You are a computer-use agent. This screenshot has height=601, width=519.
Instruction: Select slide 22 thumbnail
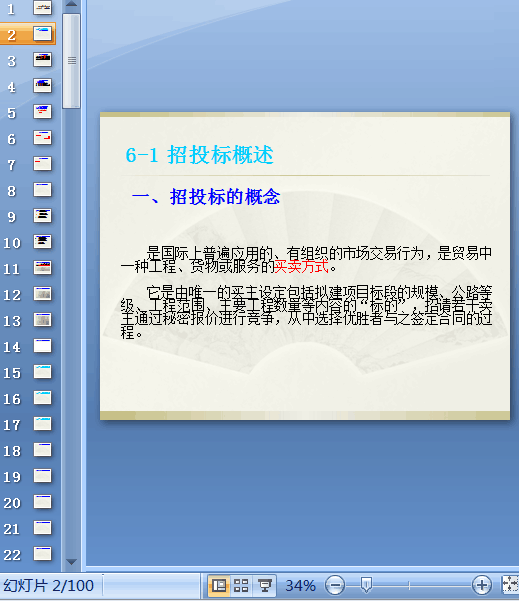43,554
